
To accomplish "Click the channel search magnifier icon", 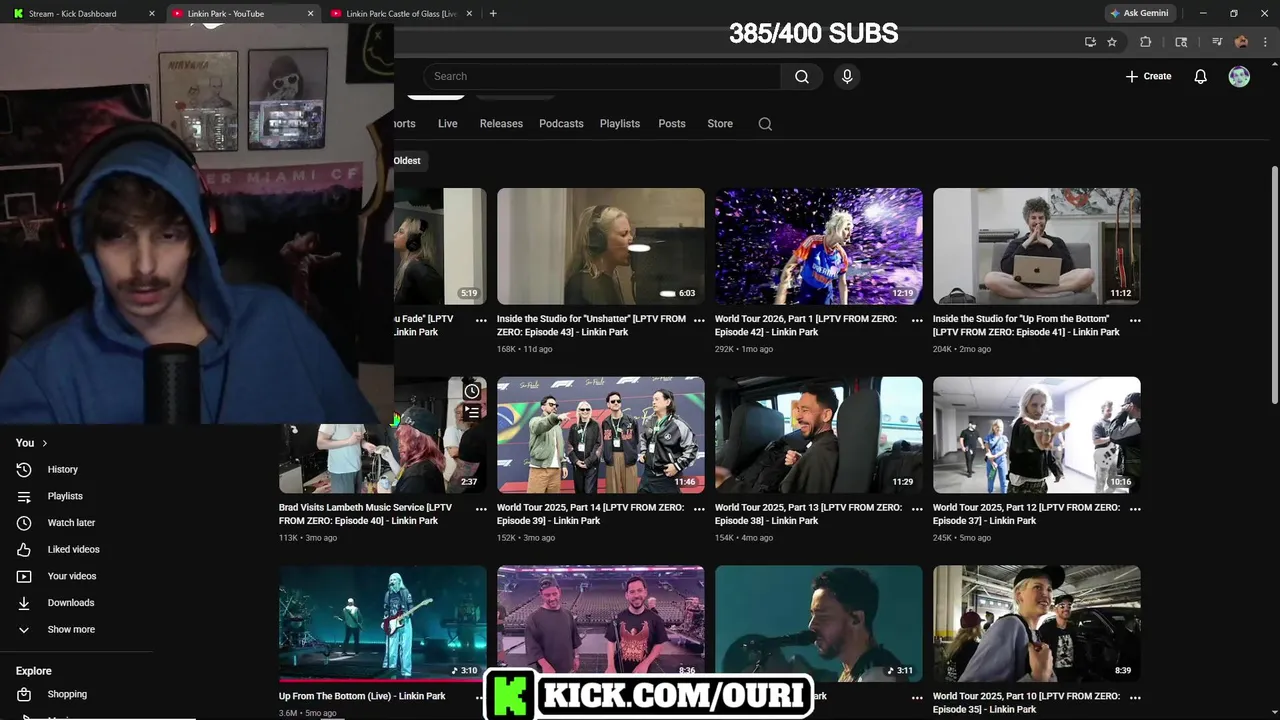I will click(765, 124).
